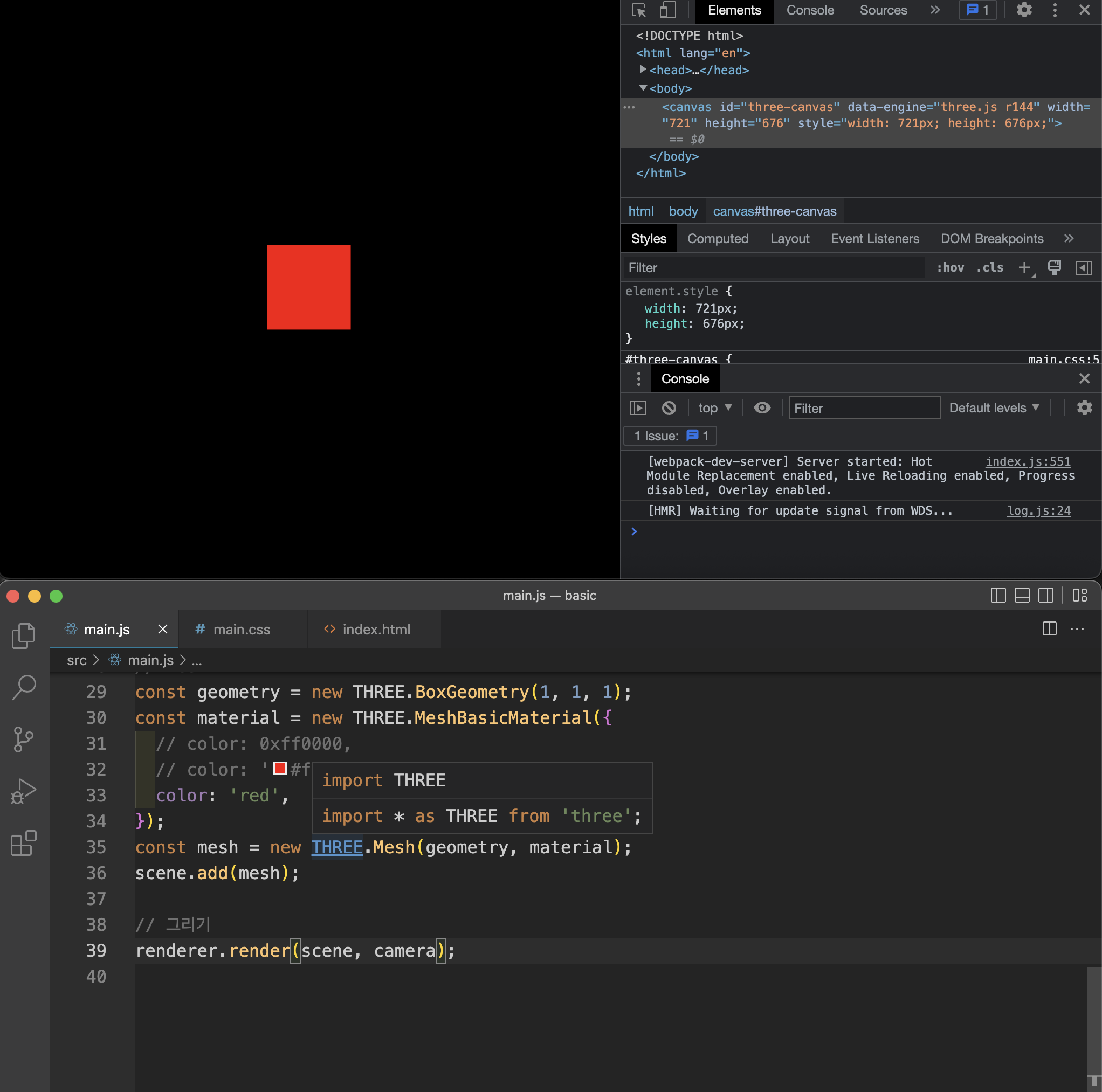
Task: Split the editor right icon
Action: click(x=1049, y=628)
